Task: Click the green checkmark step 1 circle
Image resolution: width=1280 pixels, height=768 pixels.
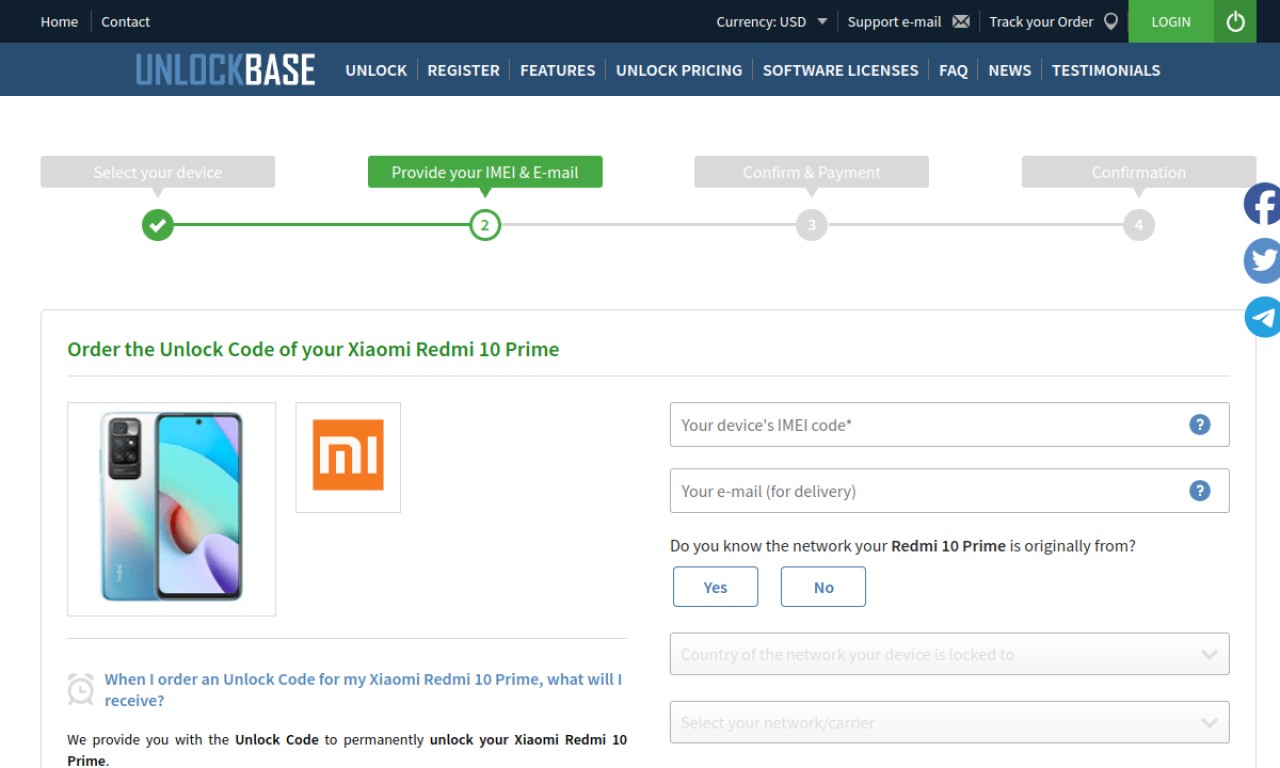Action: click(x=157, y=225)
